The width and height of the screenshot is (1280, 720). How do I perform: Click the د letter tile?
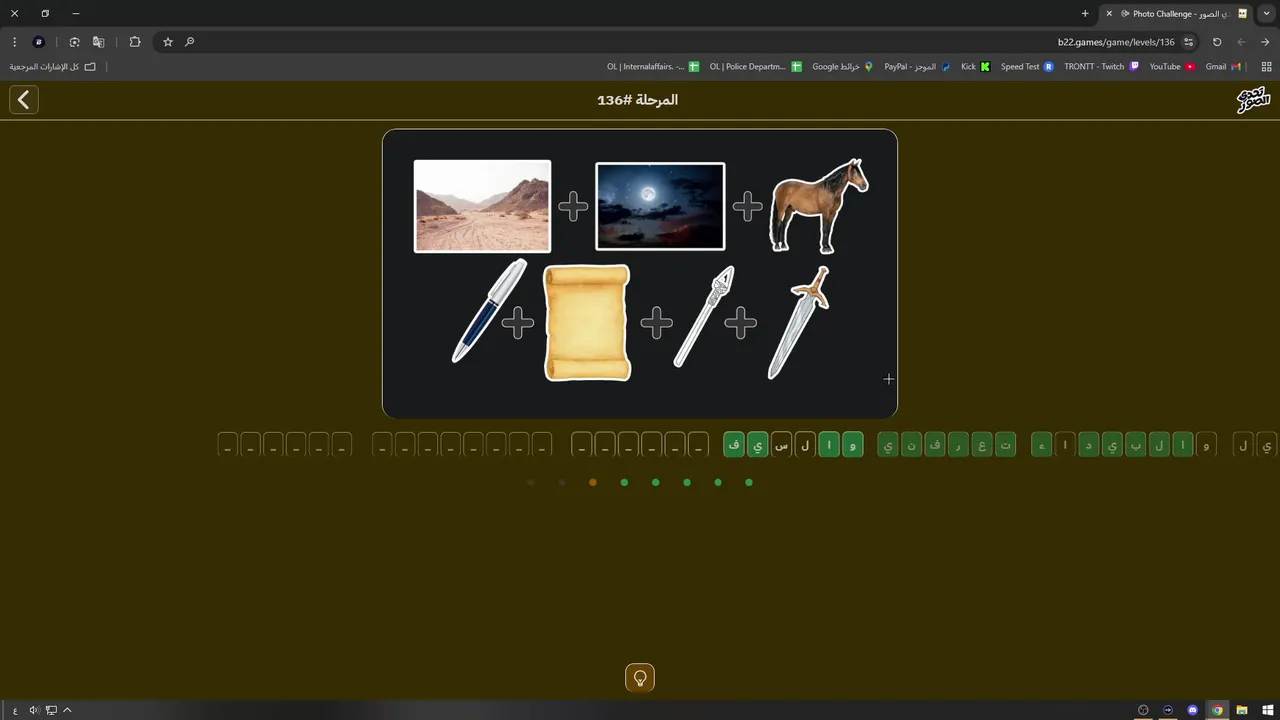(1089, 445)
